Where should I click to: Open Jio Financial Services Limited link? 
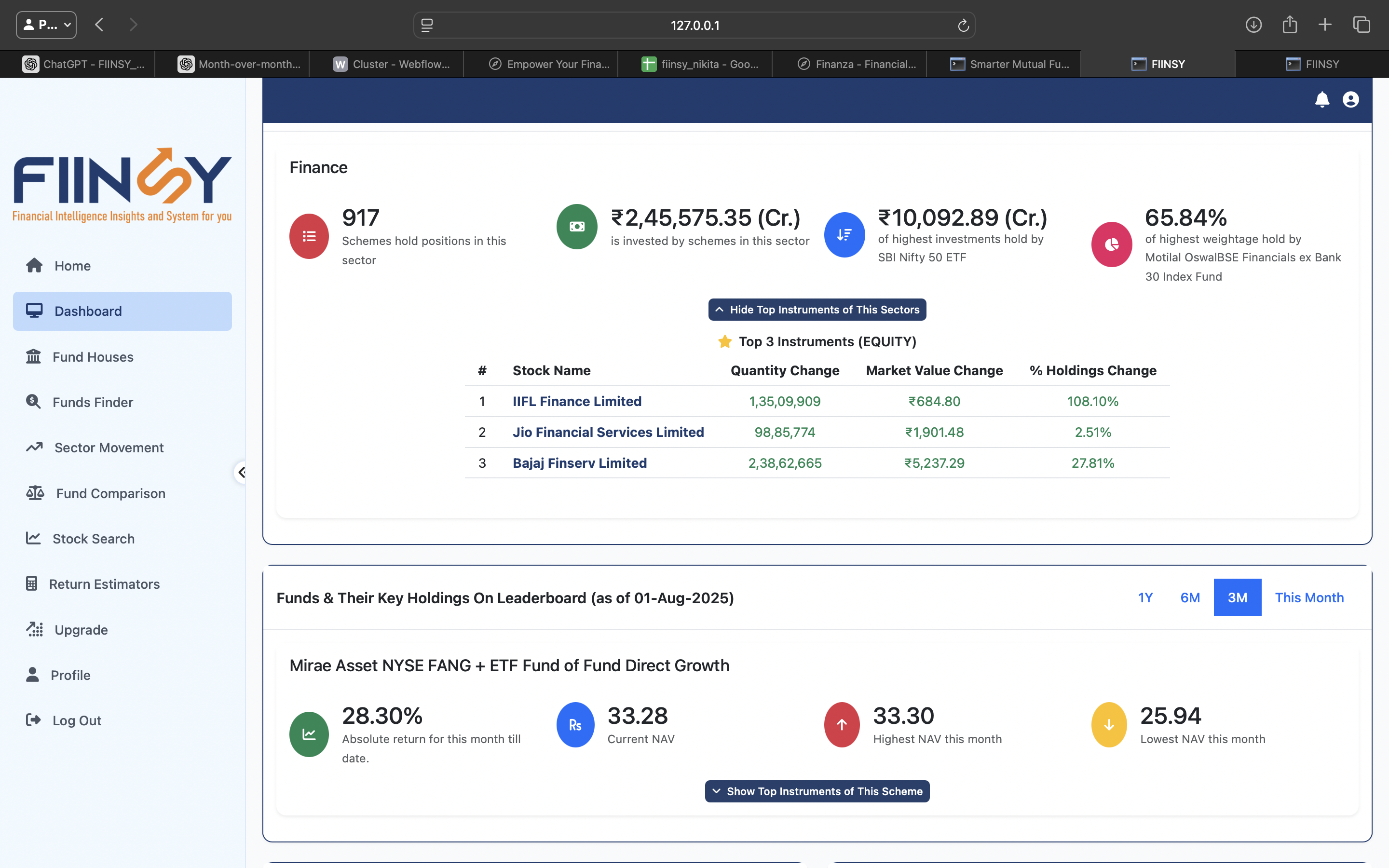point(608,432)
